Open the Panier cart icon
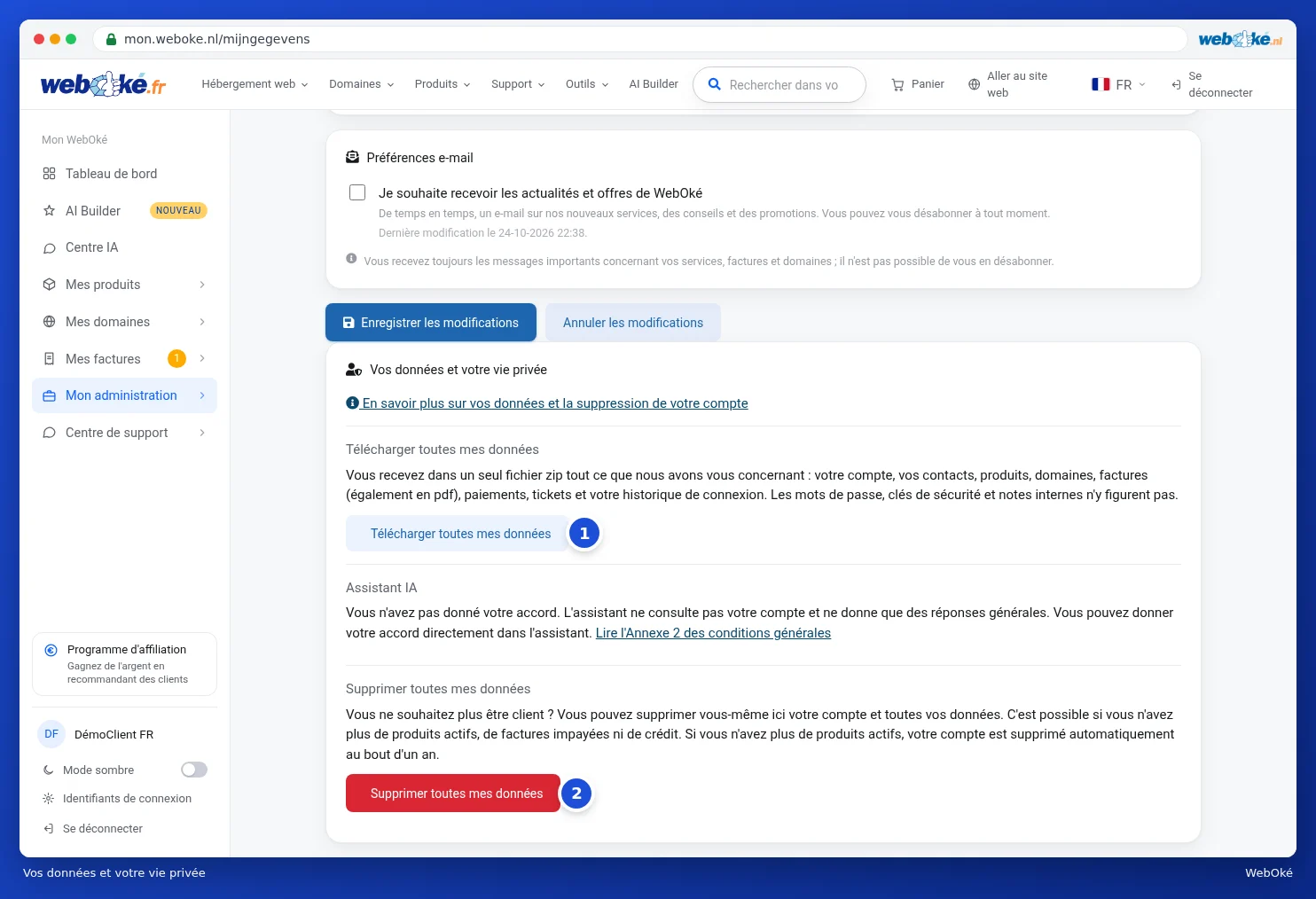This screenshot has width=1316, height=899. pos(897,84)
